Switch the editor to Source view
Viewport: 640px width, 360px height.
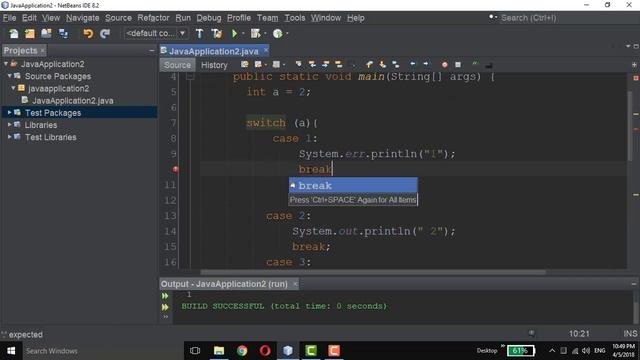pyautogui.click(x=177, y=65)
